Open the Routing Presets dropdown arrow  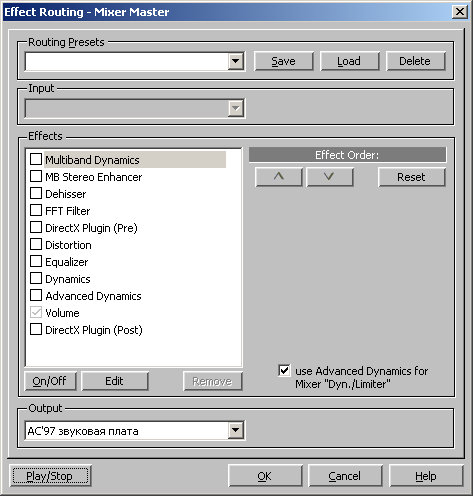[x=236, y=61]
